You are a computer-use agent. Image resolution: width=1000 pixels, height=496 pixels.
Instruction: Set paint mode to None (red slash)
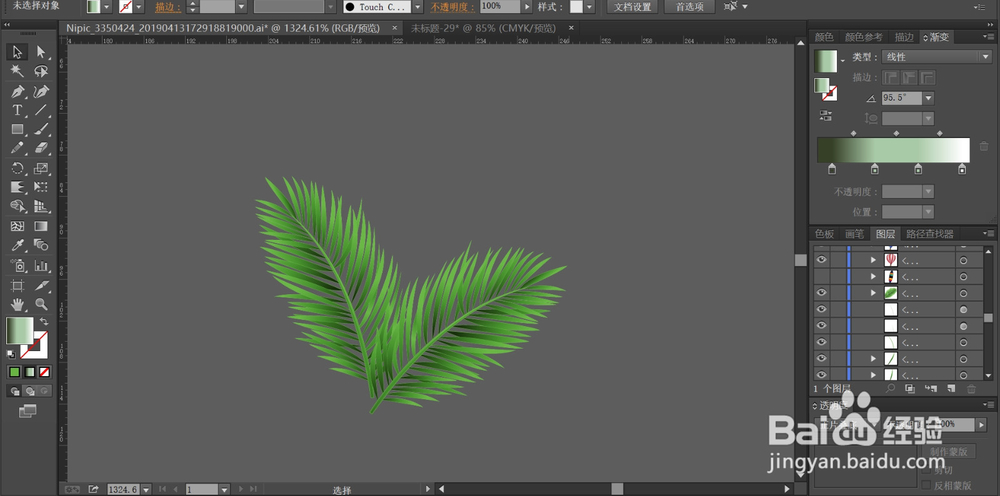(45, 372)
